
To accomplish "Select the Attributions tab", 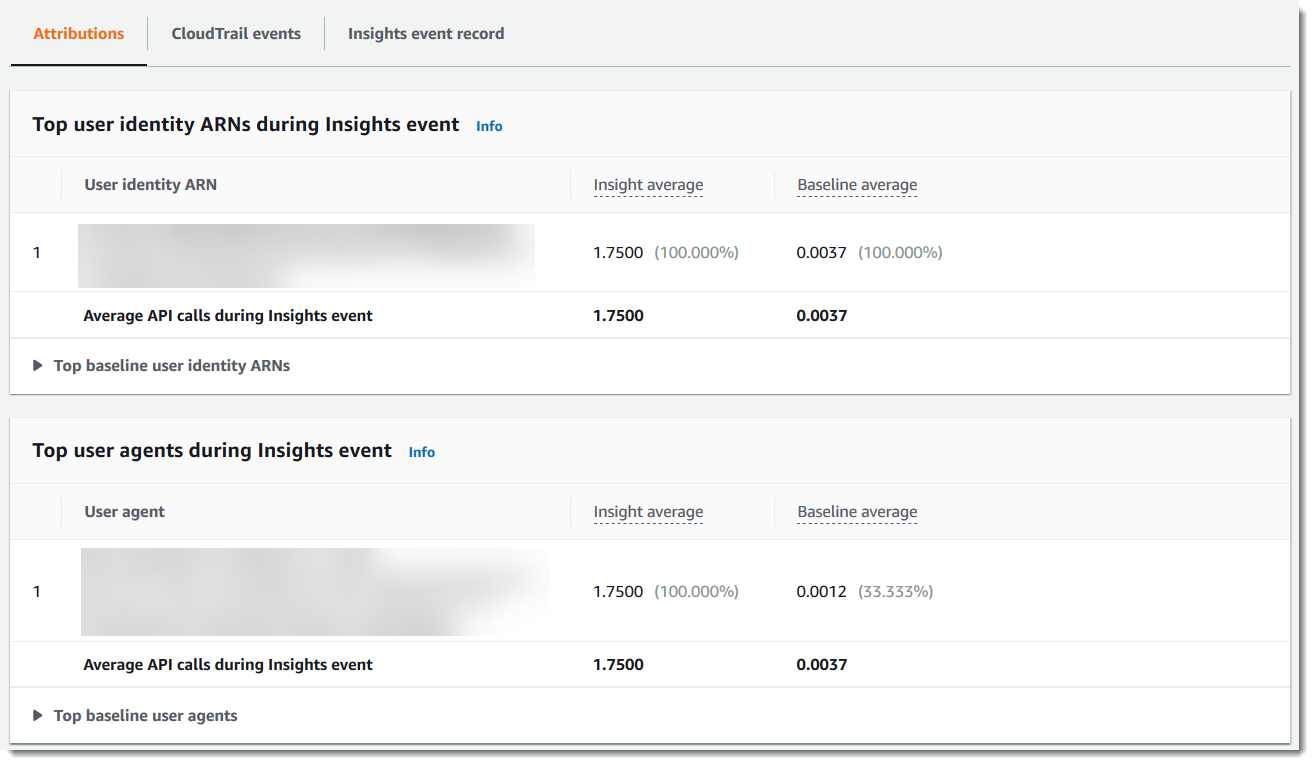I will pos(79,34).
